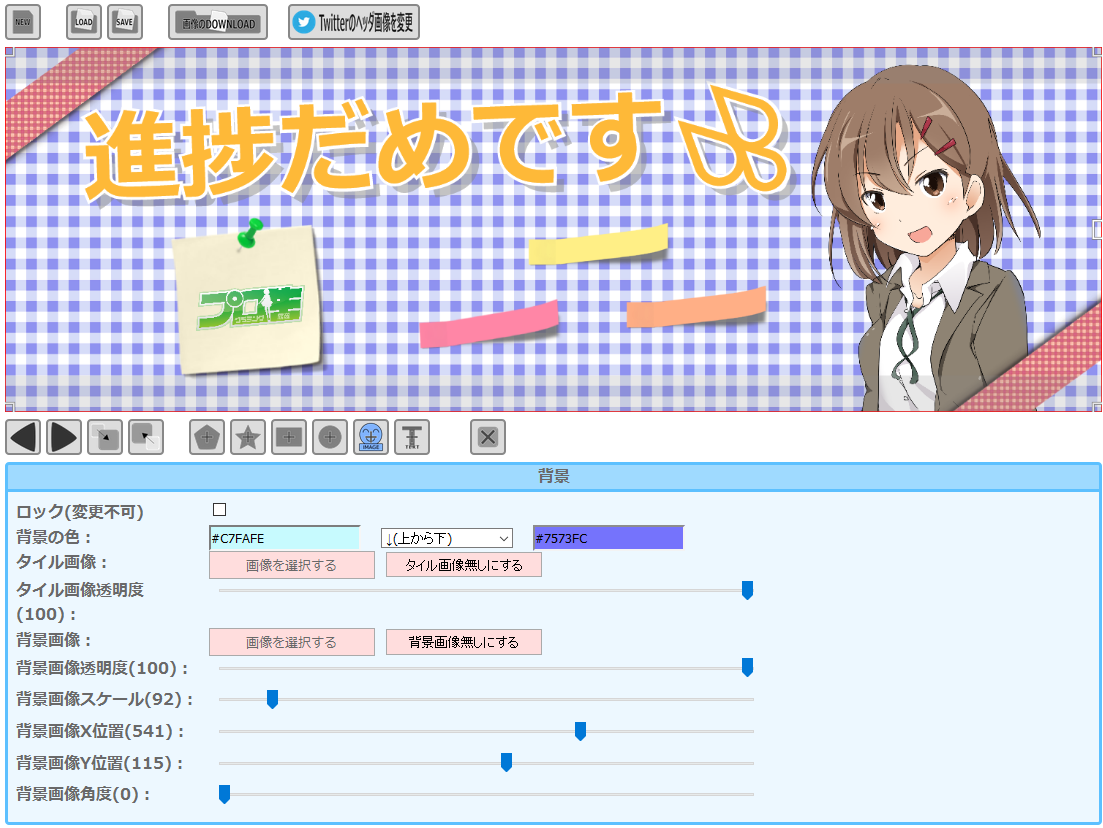
Task: Select the previous element with left arrow
Action: coord(23,437)
